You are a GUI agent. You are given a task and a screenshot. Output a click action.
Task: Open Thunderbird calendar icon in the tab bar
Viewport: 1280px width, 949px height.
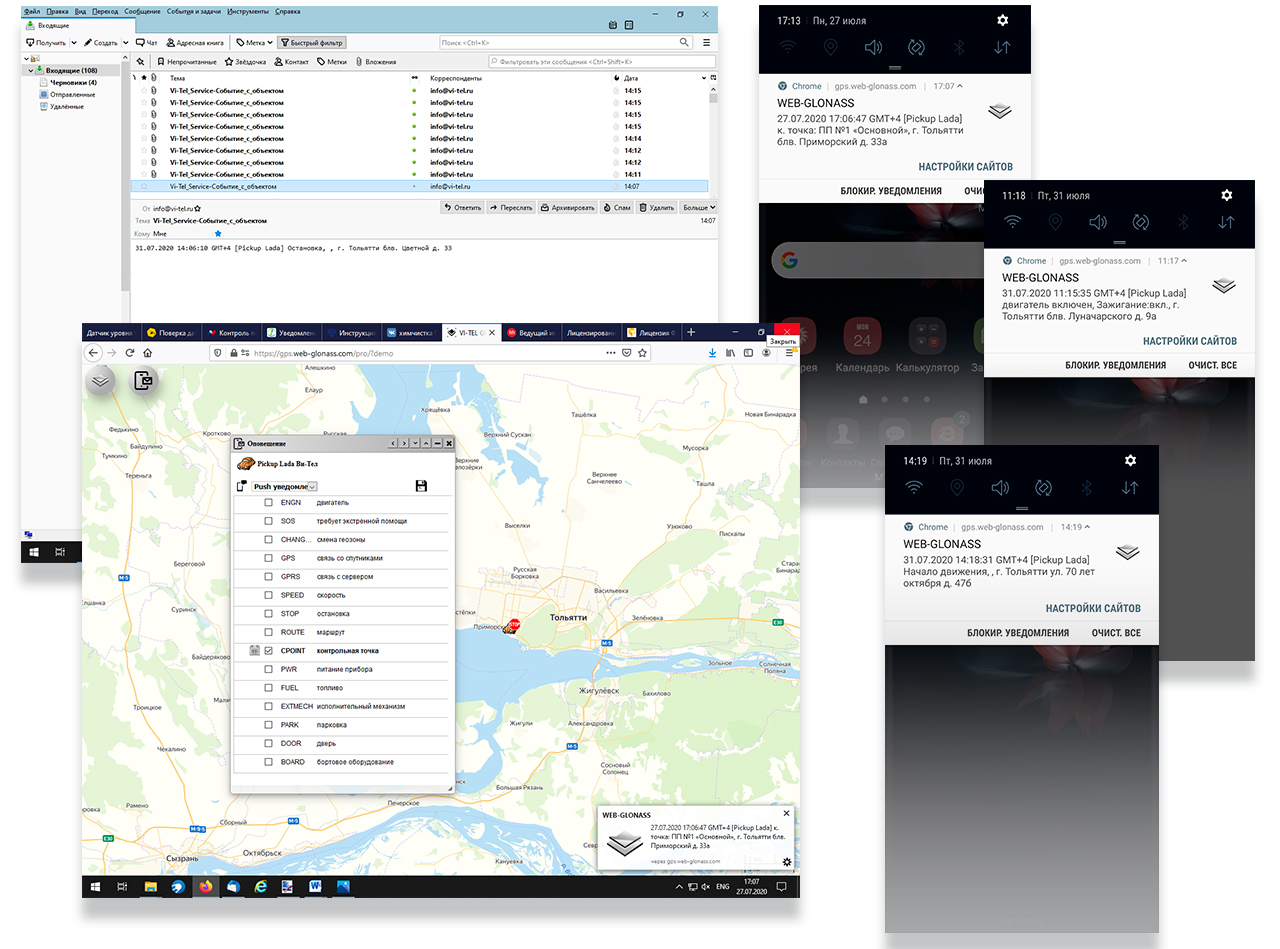click(x=612, y=24)
